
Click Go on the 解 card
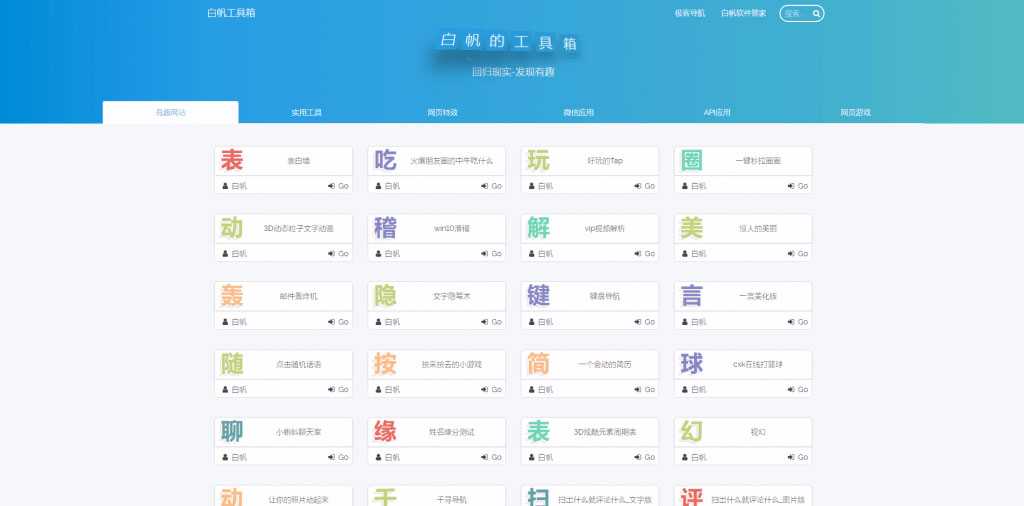[645, 253]
